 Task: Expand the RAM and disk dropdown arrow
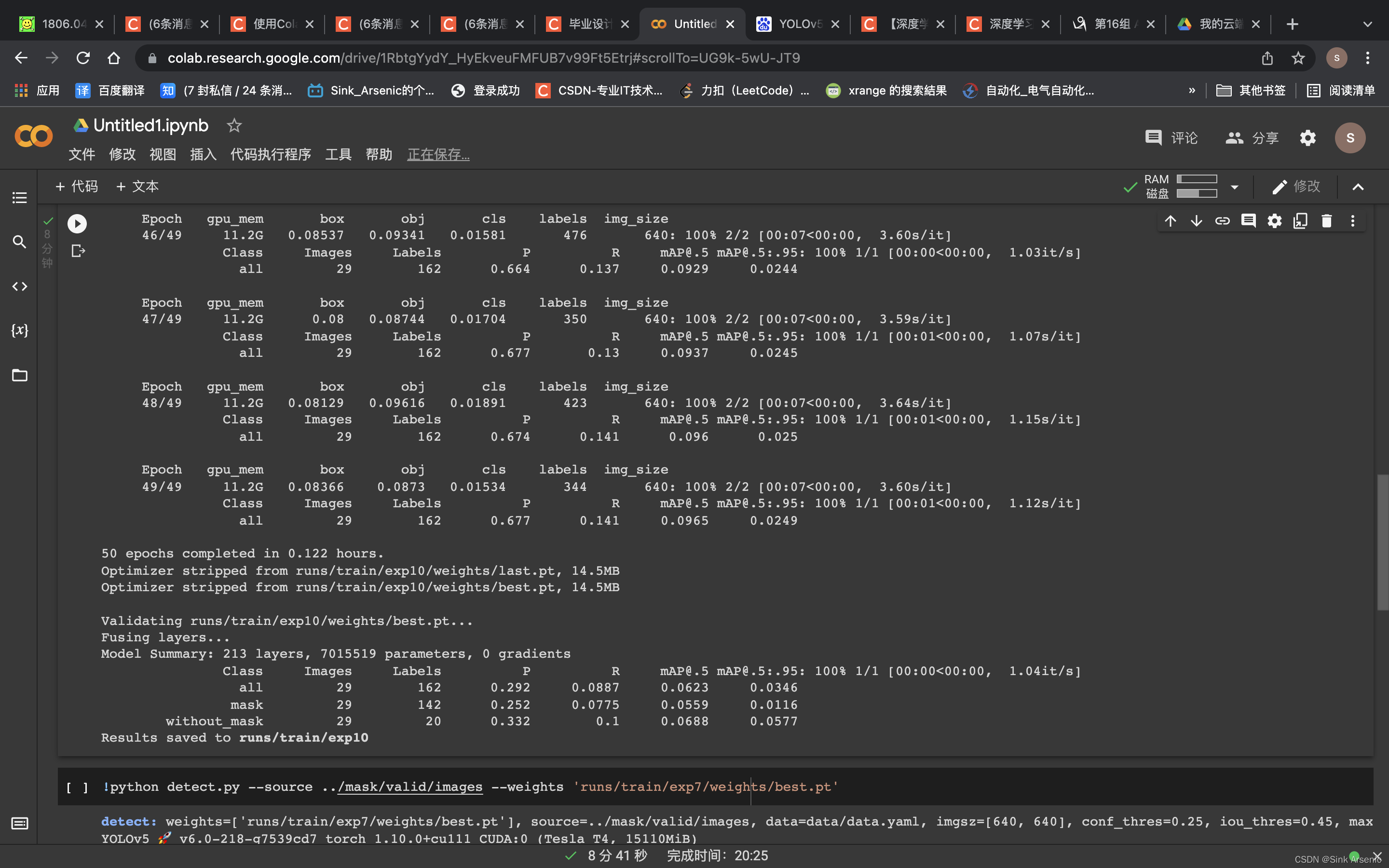pyautogui.click(x=1235, y=187)
